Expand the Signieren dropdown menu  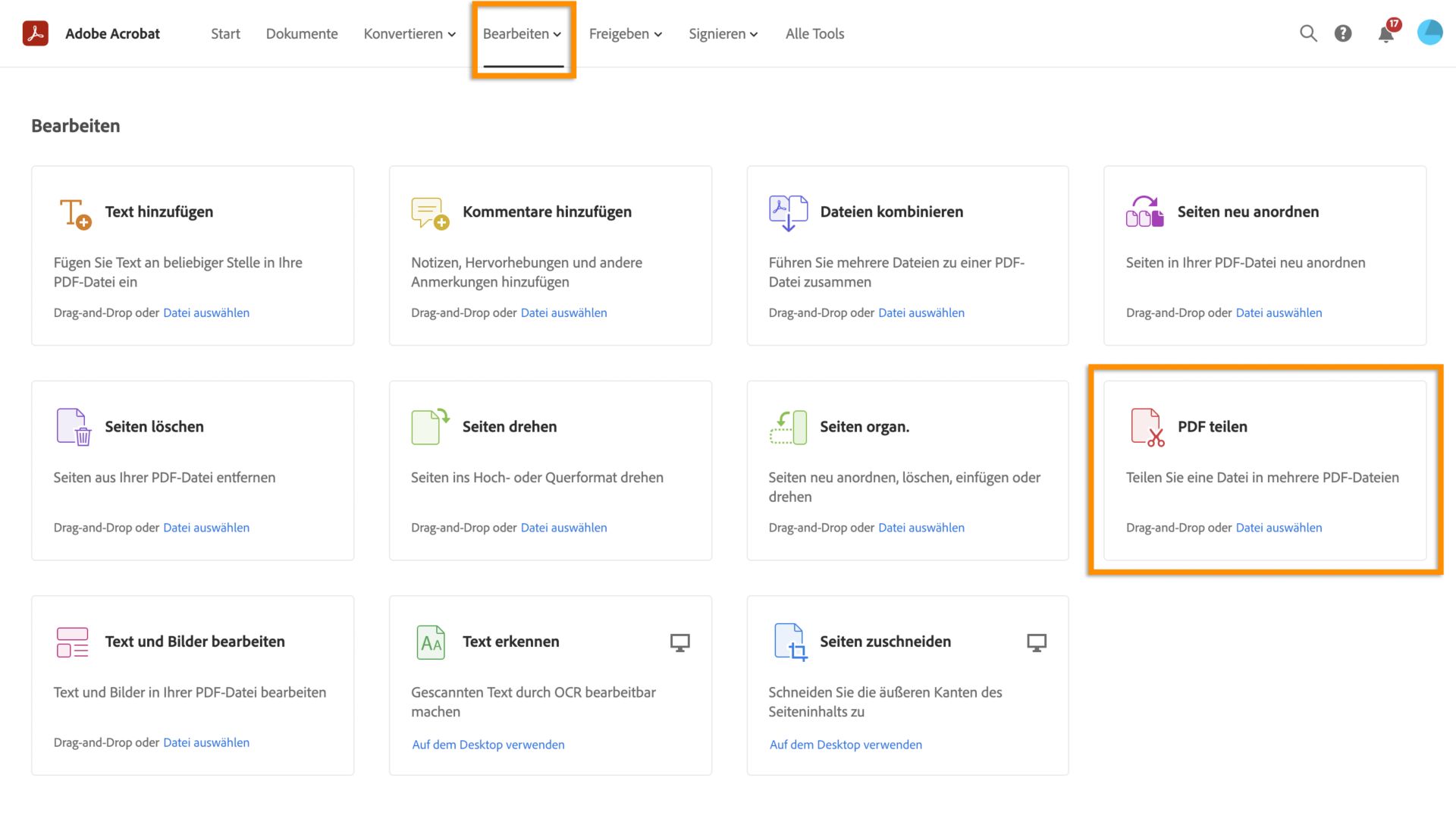pyautogui.click(x=723, y=34)
